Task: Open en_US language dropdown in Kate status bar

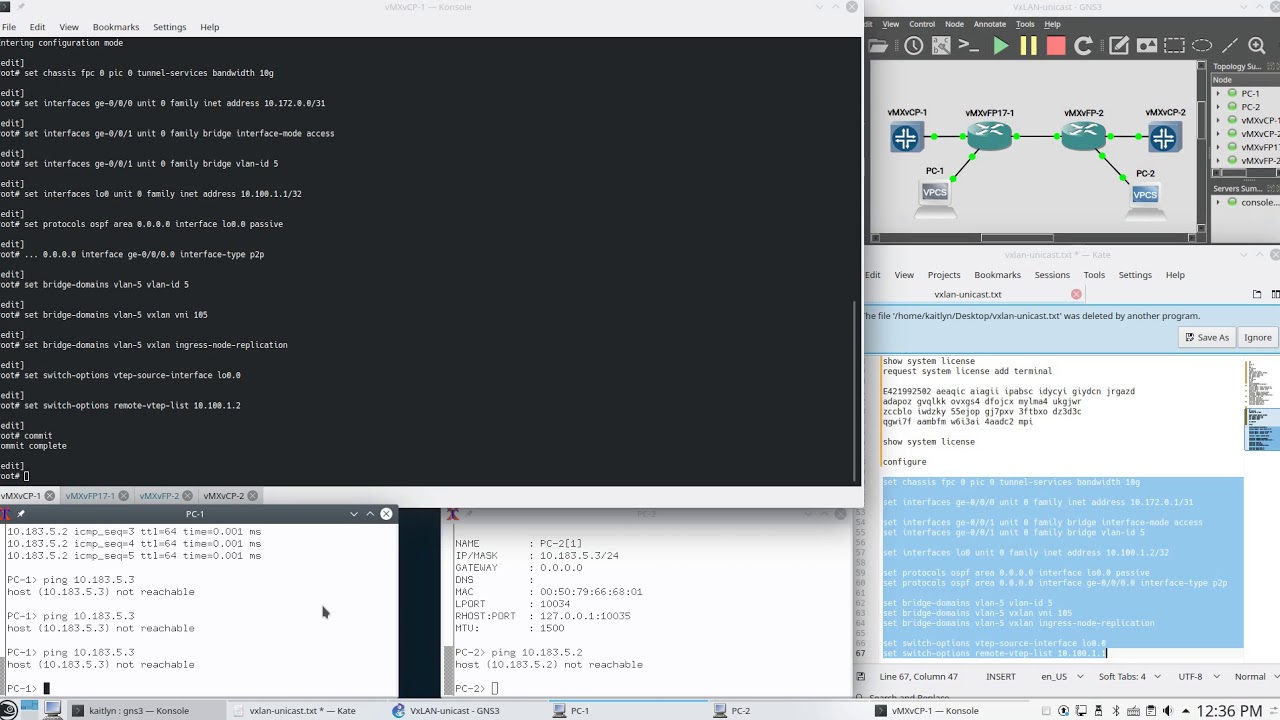Action: (x=1062, y=677)
